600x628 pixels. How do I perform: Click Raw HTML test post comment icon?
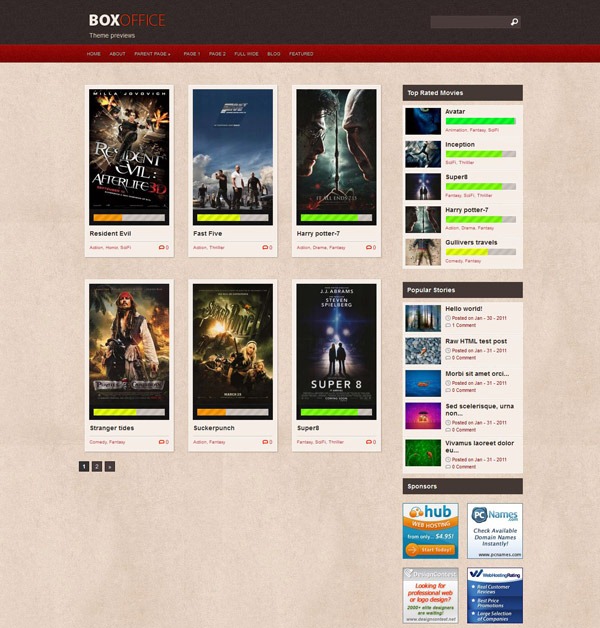click(x=448, y=358)
